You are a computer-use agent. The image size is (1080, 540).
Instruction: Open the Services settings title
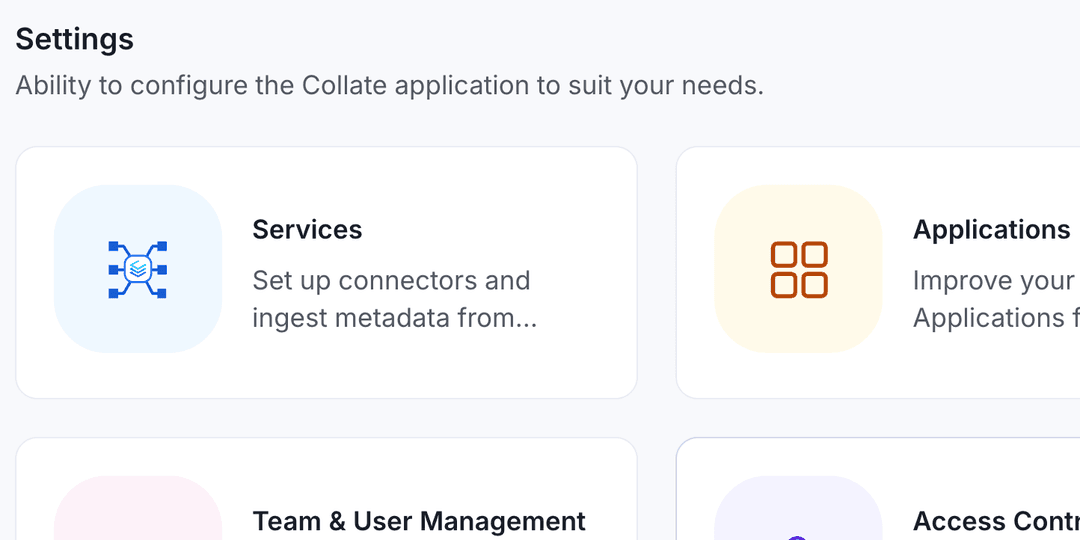coord(307,230)
